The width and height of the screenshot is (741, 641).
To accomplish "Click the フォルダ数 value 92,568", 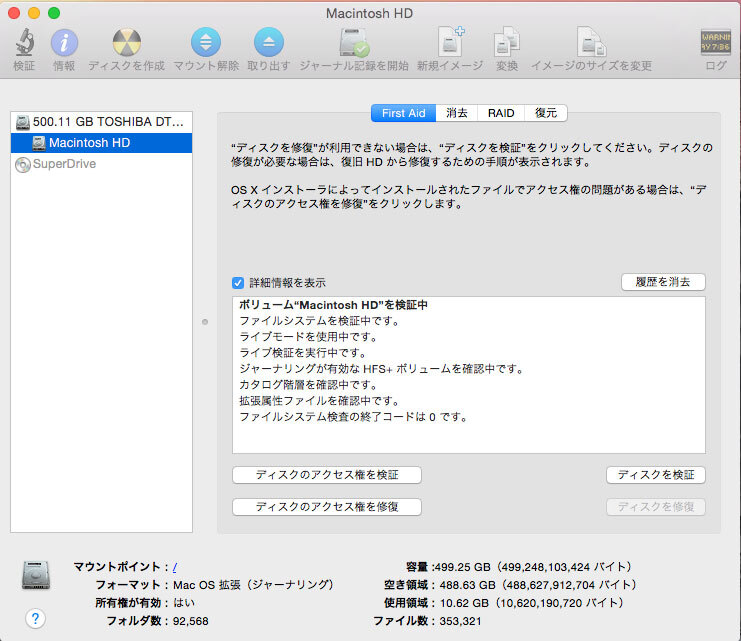I will 190,621.
